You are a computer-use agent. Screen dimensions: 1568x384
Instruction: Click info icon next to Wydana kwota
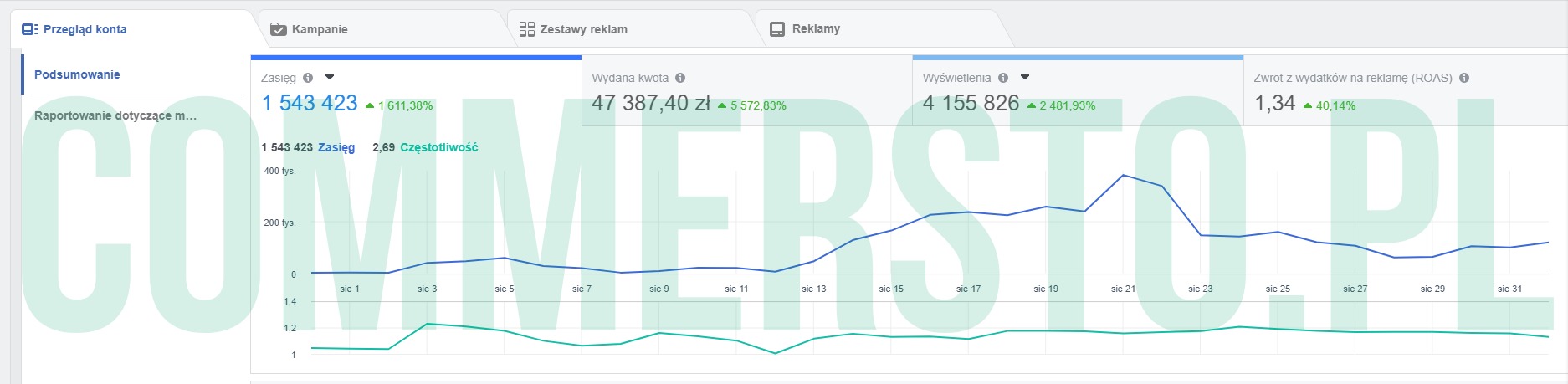680,78
